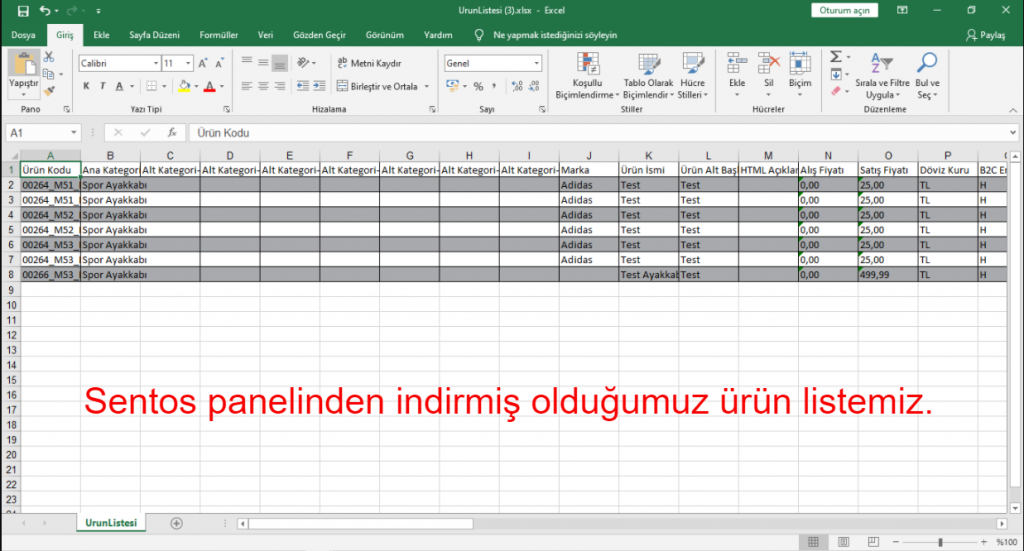Switch to the Formüller ribbon tab
This screenshot has width=1024, height=551.
pos(218,34)
